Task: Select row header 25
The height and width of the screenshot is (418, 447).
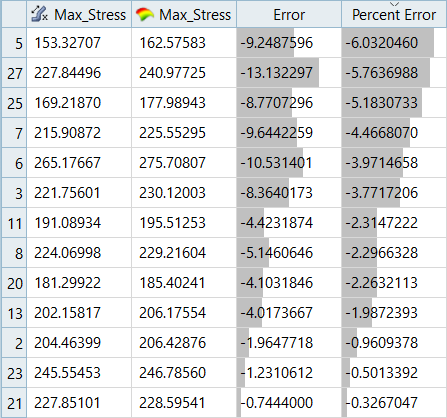Action: pos(14,103)
